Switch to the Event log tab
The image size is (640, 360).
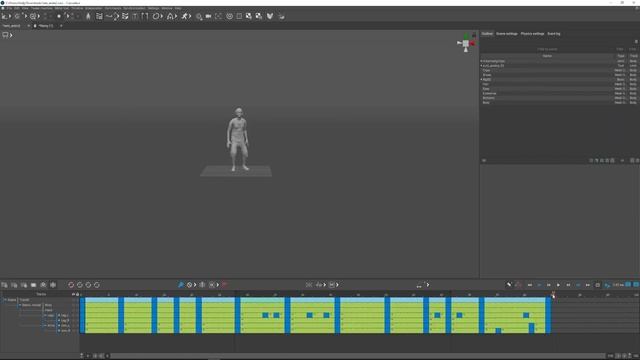pyautogui.click(x=554, y=33)
